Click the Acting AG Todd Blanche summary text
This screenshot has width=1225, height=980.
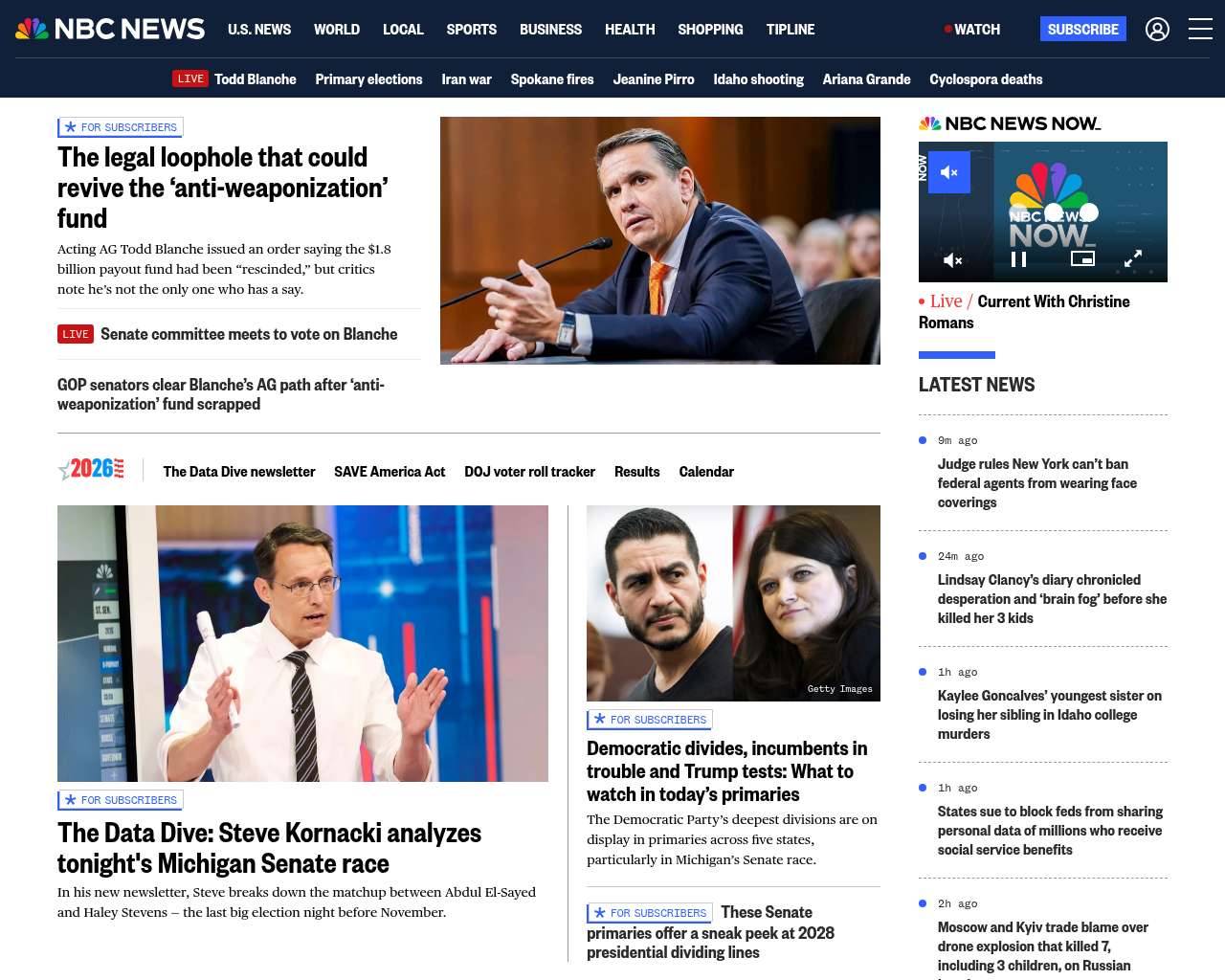click(224, 269)
